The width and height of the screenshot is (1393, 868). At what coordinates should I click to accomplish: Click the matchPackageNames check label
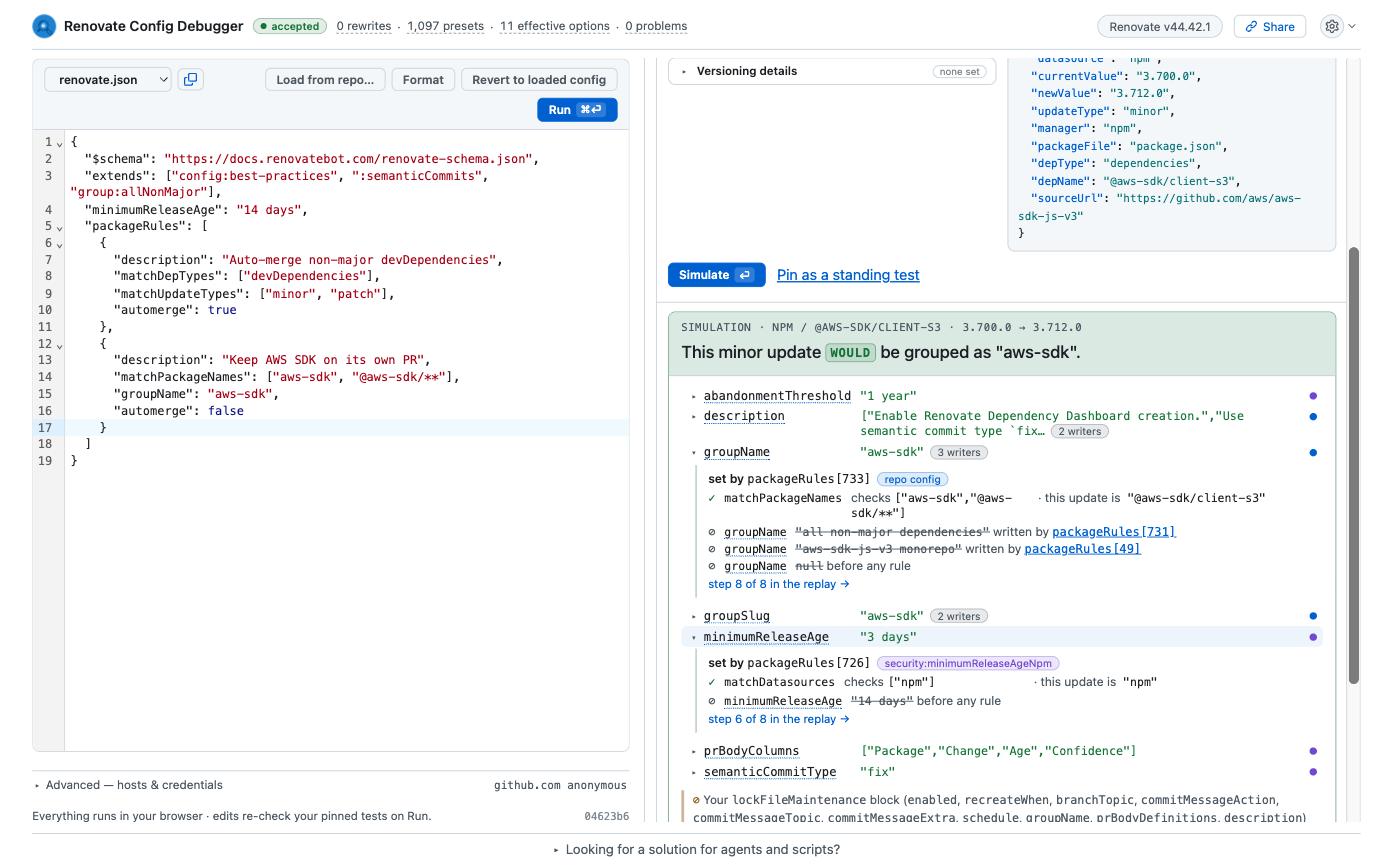tap(783, 498)
